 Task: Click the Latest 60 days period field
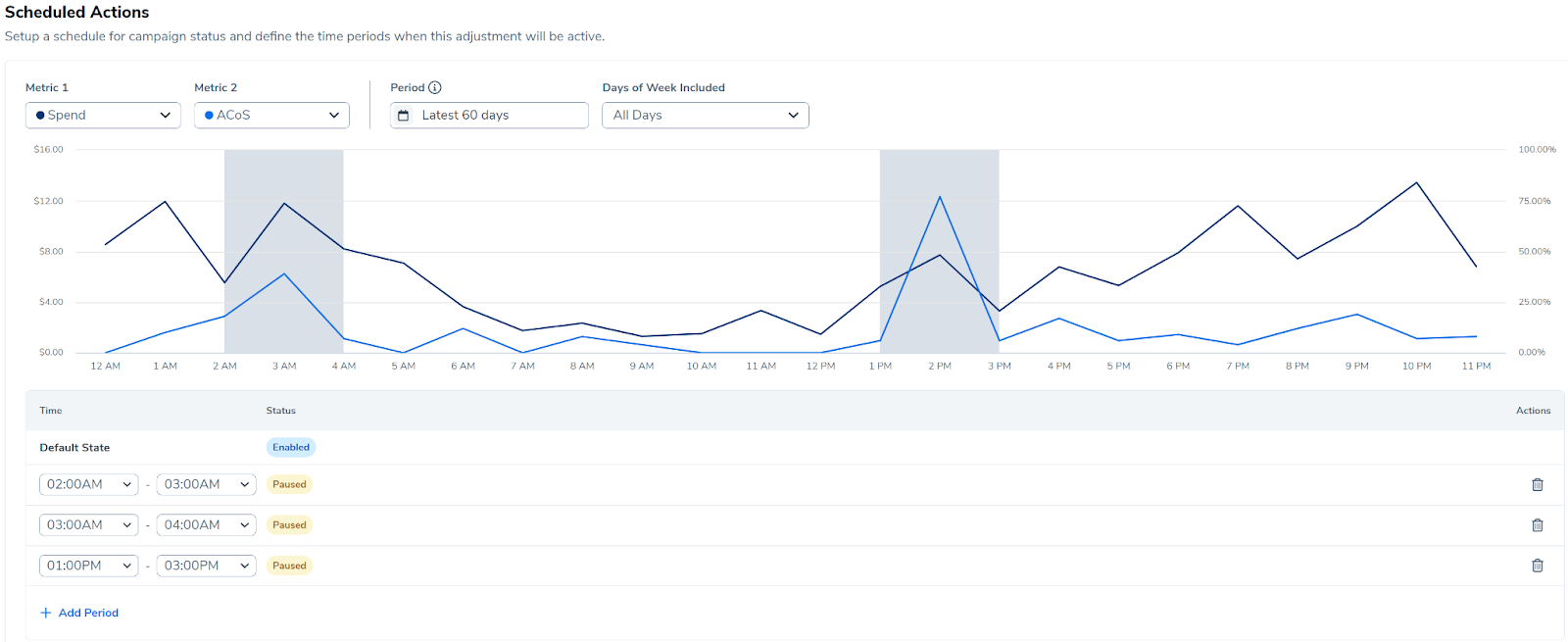pyautogui.click(x=489, y=116)
